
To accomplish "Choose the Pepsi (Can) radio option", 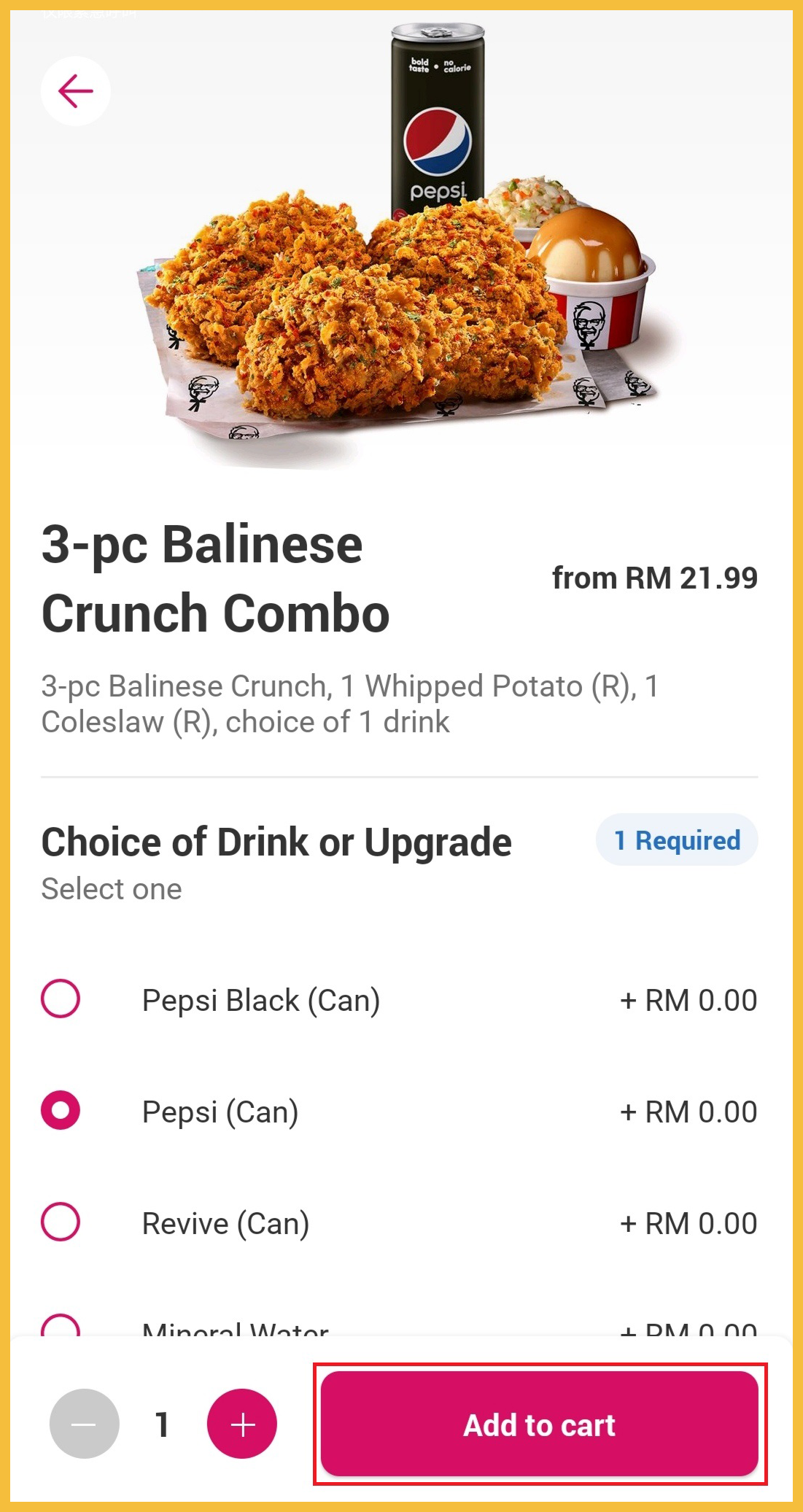I will coord(61,1110).
